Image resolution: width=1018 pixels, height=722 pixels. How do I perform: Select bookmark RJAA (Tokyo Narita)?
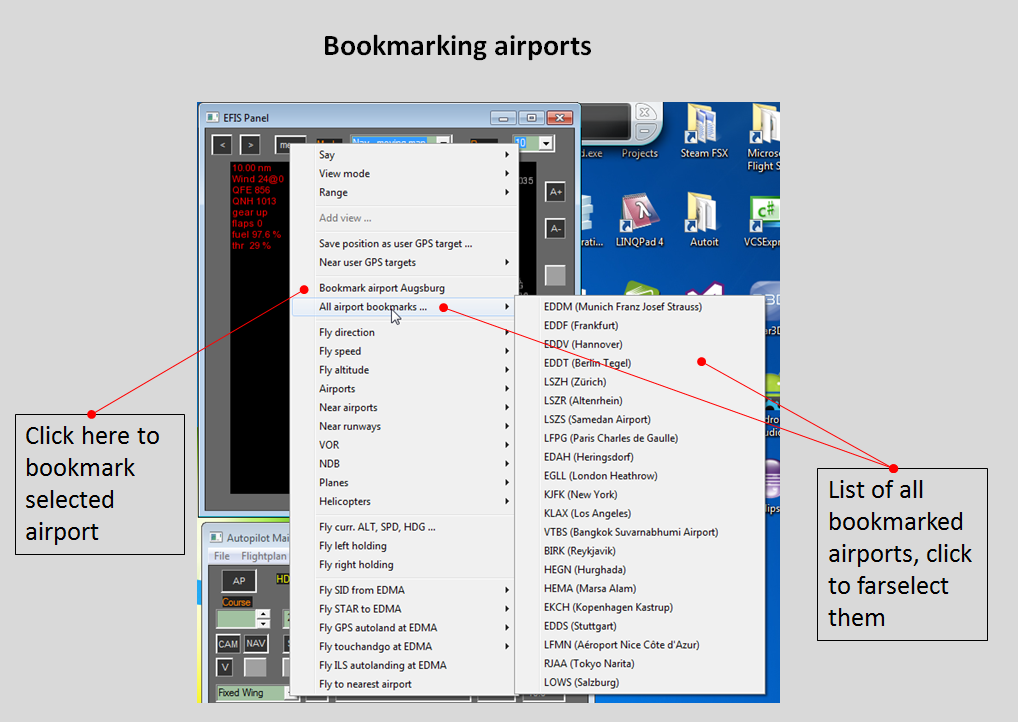coord(639,664)
